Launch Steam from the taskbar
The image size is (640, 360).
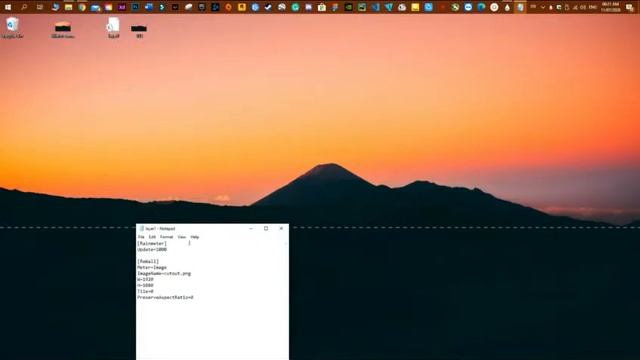(268, 7)
